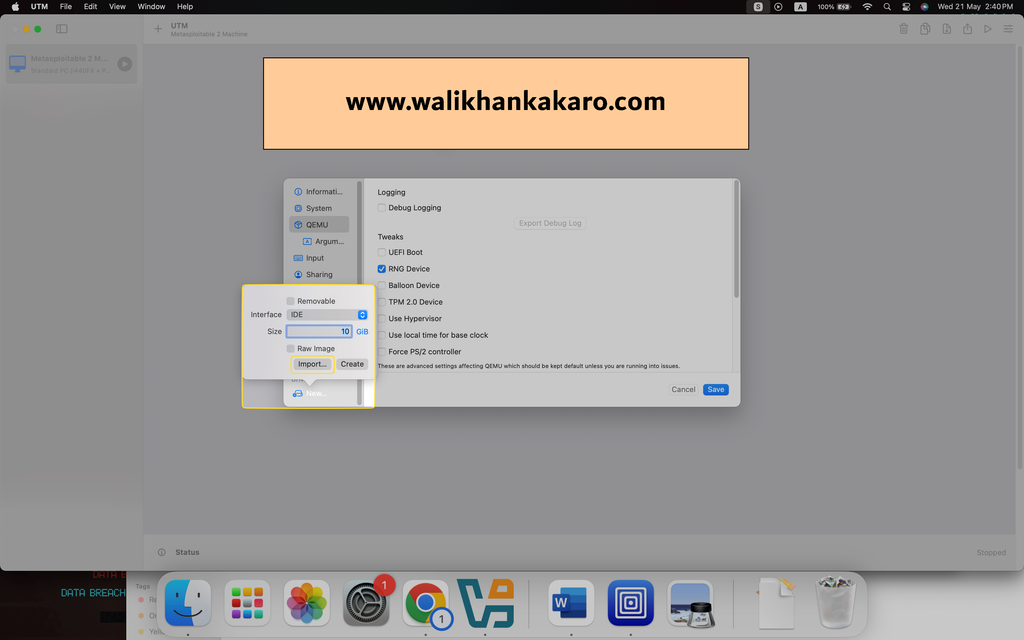Uncheck RNG Device checkbox
Viewport: 1024px width, 640px height.
coord(381,268)
